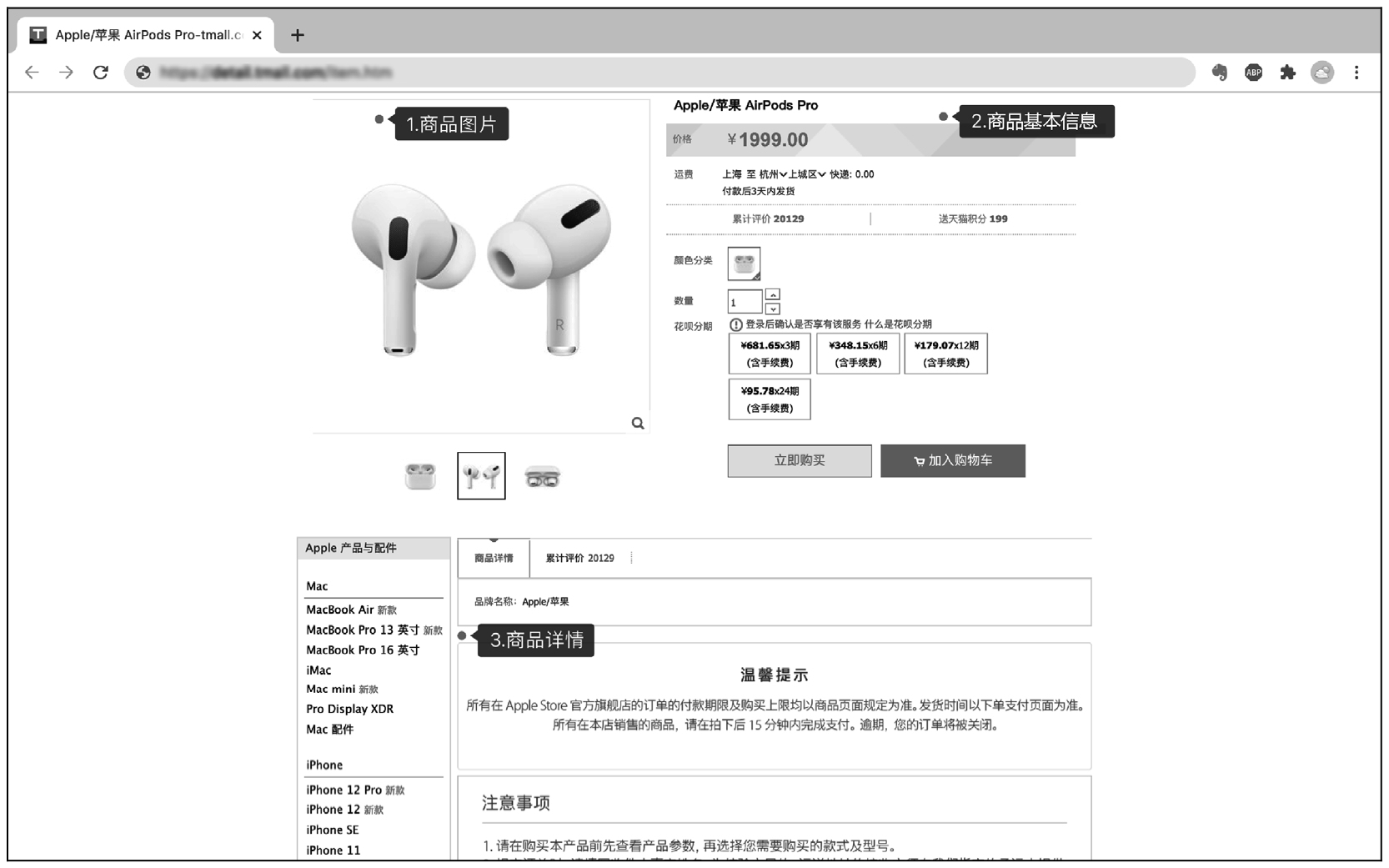
Task: Open a new browser tab
Action: click(x=298, y=35)
